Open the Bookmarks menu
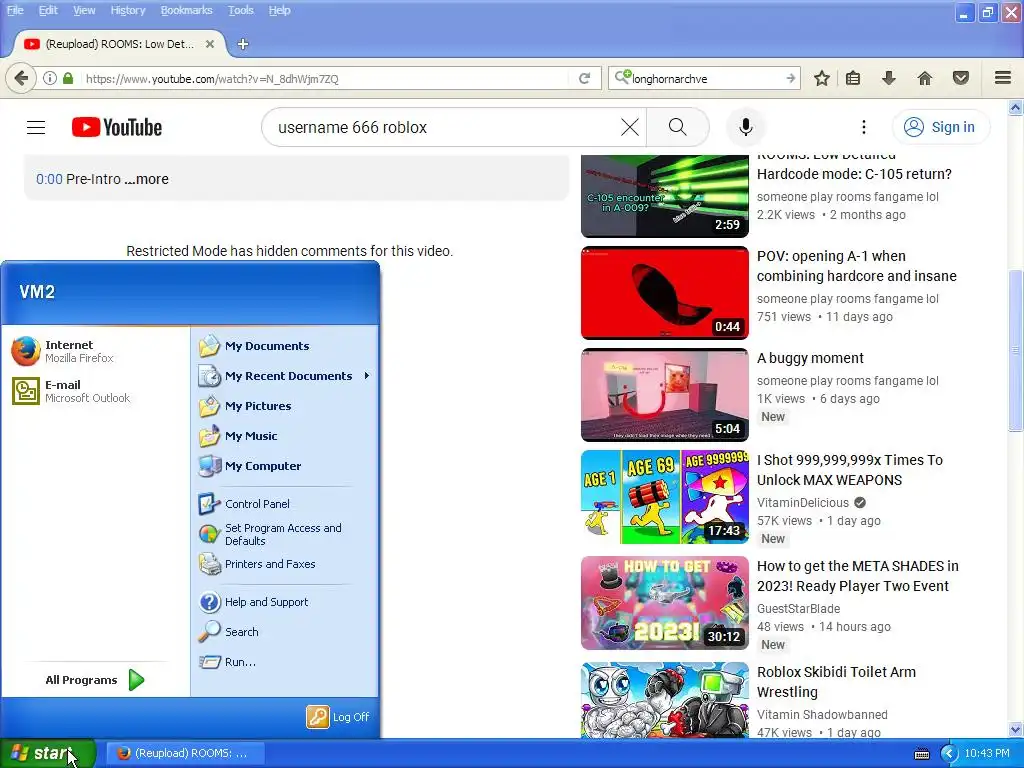The height and width of the screenshot is (768, 1024). coord(186,10)
